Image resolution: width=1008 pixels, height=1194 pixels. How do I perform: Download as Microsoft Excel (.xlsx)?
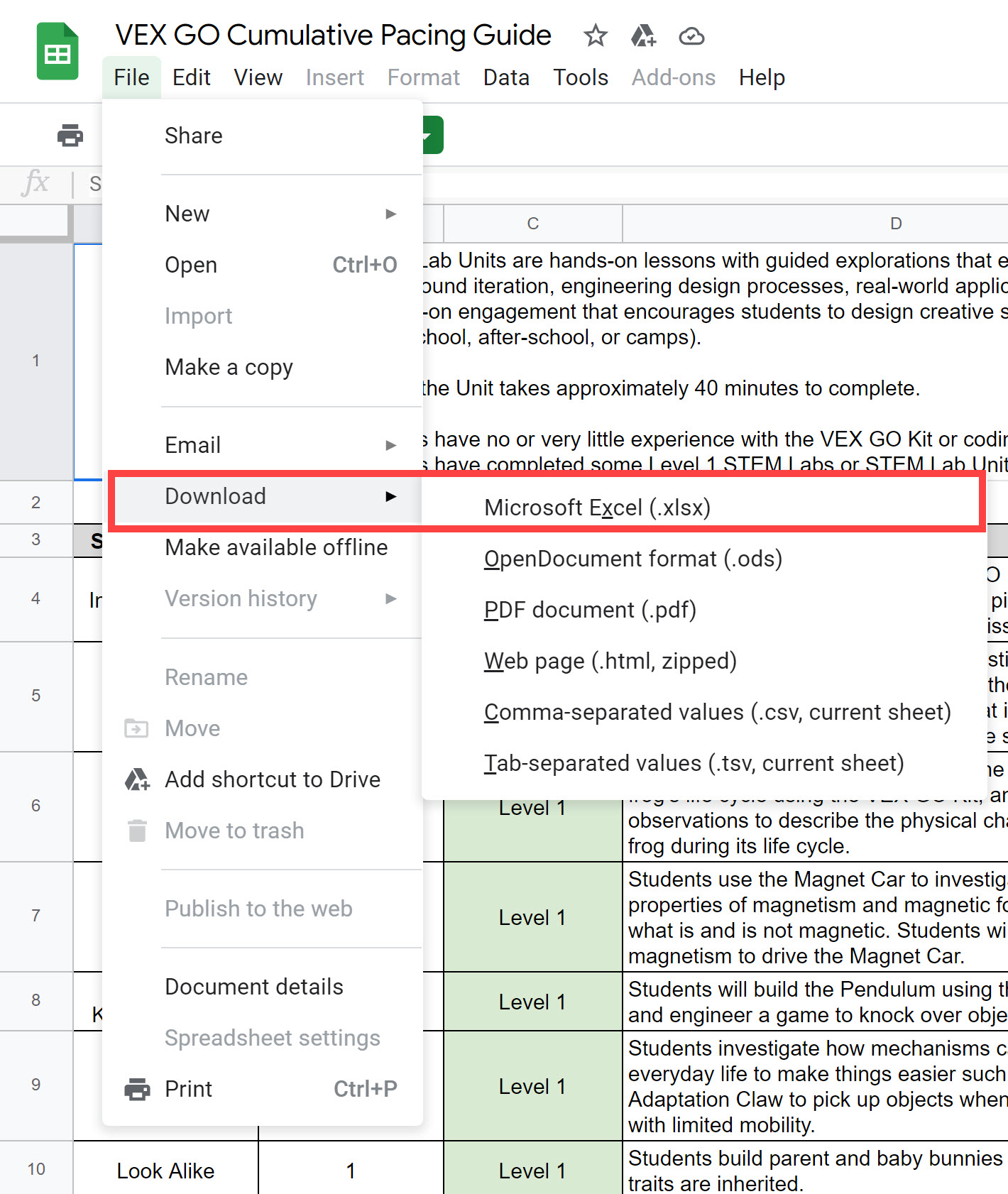point(597,508)
